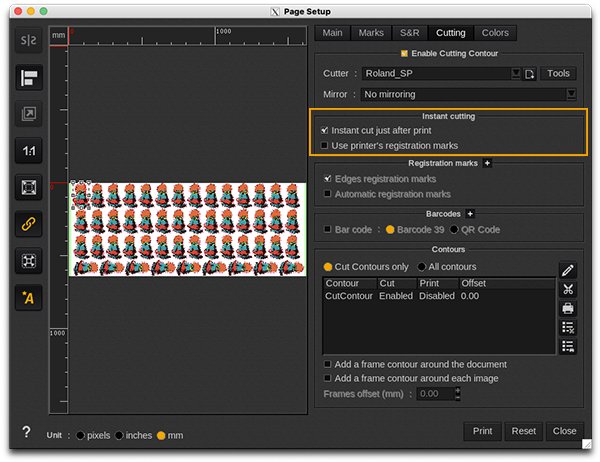Image resolution: width=600 pixels, height=462 pixels.
Task: Check Add a frame contour around each image
Action: (x=327, y=378)
